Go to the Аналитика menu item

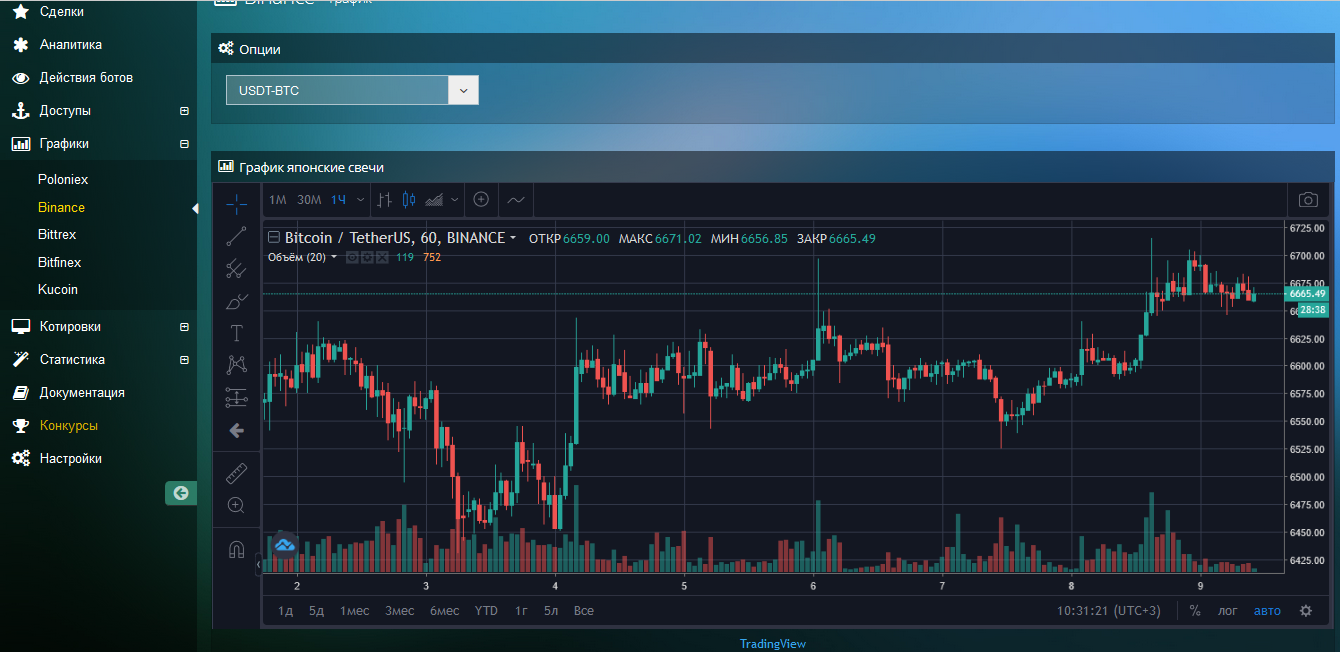click(x=70, y=45)
